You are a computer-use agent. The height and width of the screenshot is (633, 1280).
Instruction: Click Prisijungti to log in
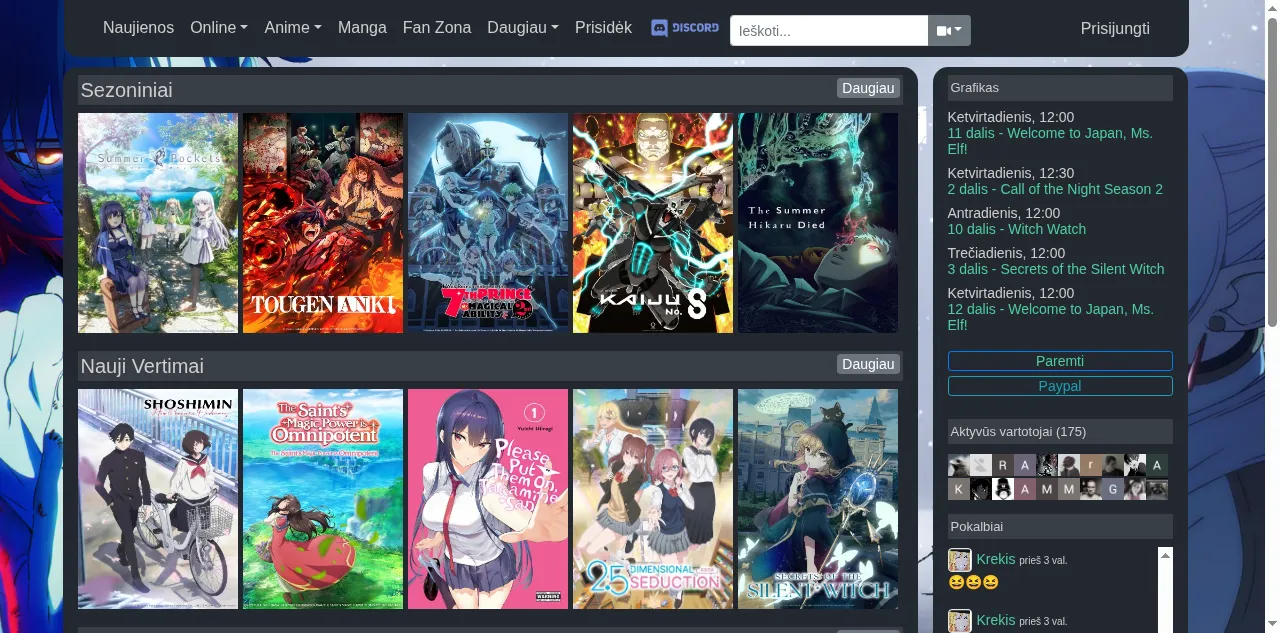coord(1115,28)
